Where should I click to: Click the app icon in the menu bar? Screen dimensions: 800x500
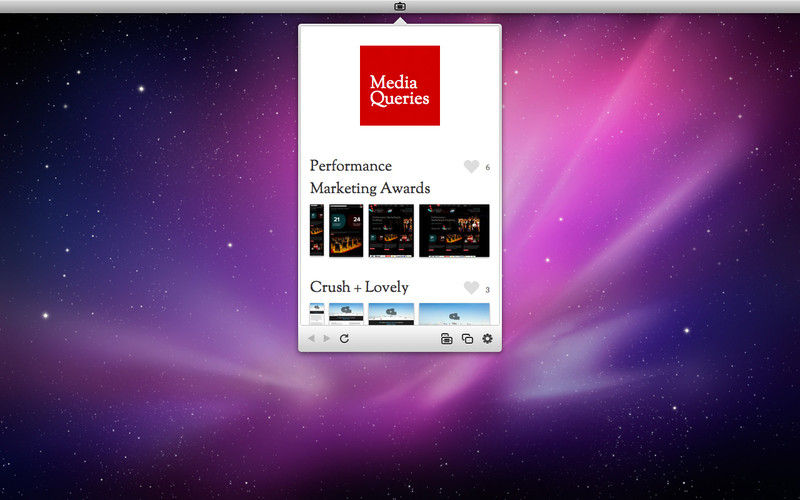pos(400,7)
